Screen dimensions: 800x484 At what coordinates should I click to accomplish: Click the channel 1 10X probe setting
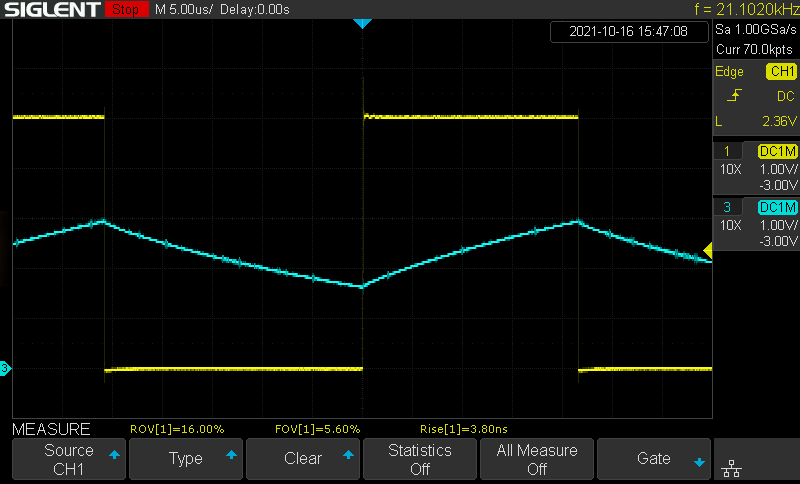[731, 169]
